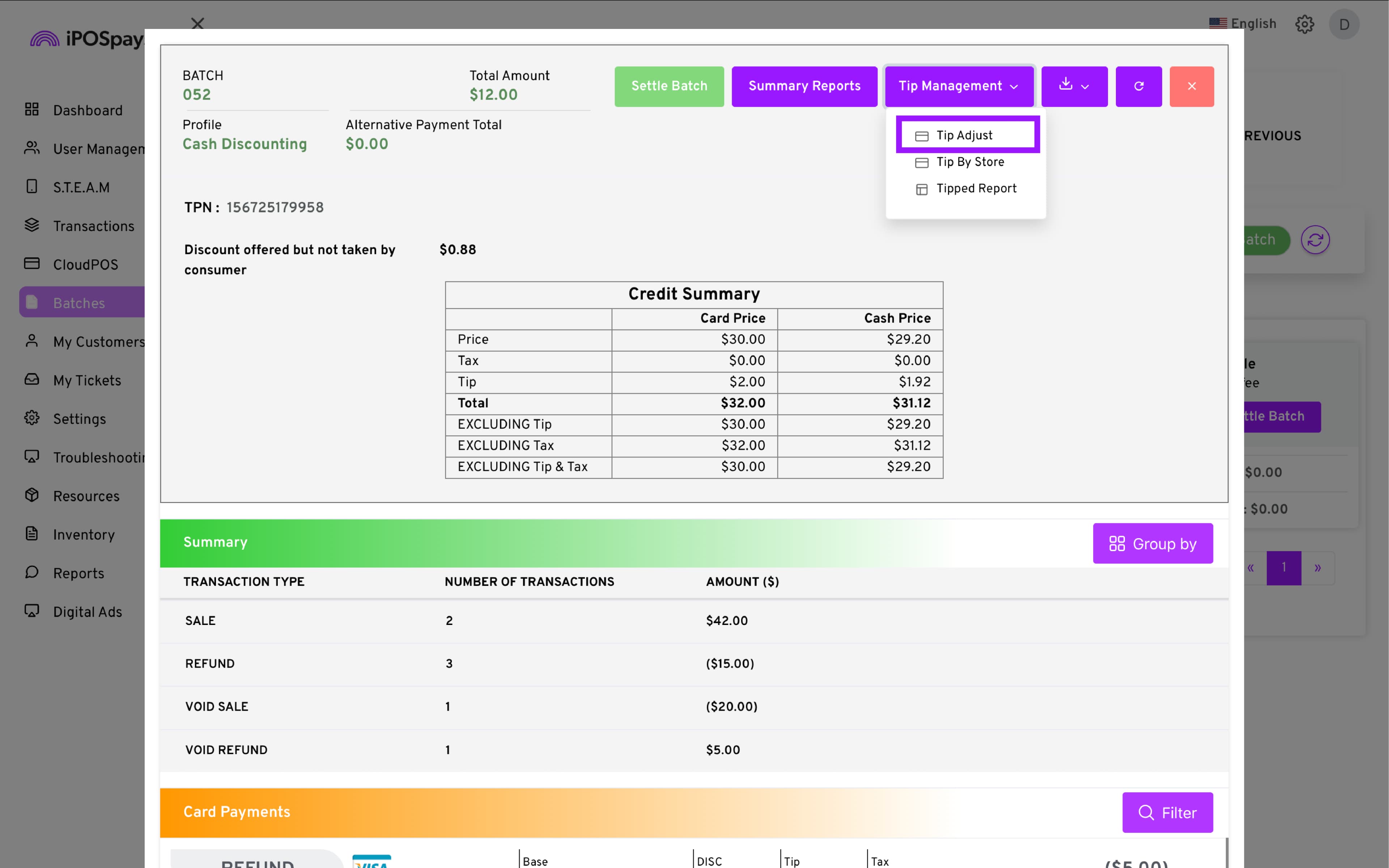This screenshot has width=1389, height=868.
Task: Open Dashboard from the sidebar
Action: pyautogui.click(x=87, y=110)
